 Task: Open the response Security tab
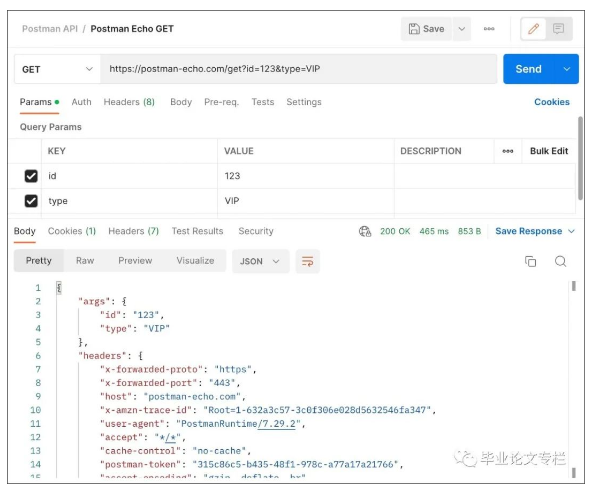pos(256,231)
